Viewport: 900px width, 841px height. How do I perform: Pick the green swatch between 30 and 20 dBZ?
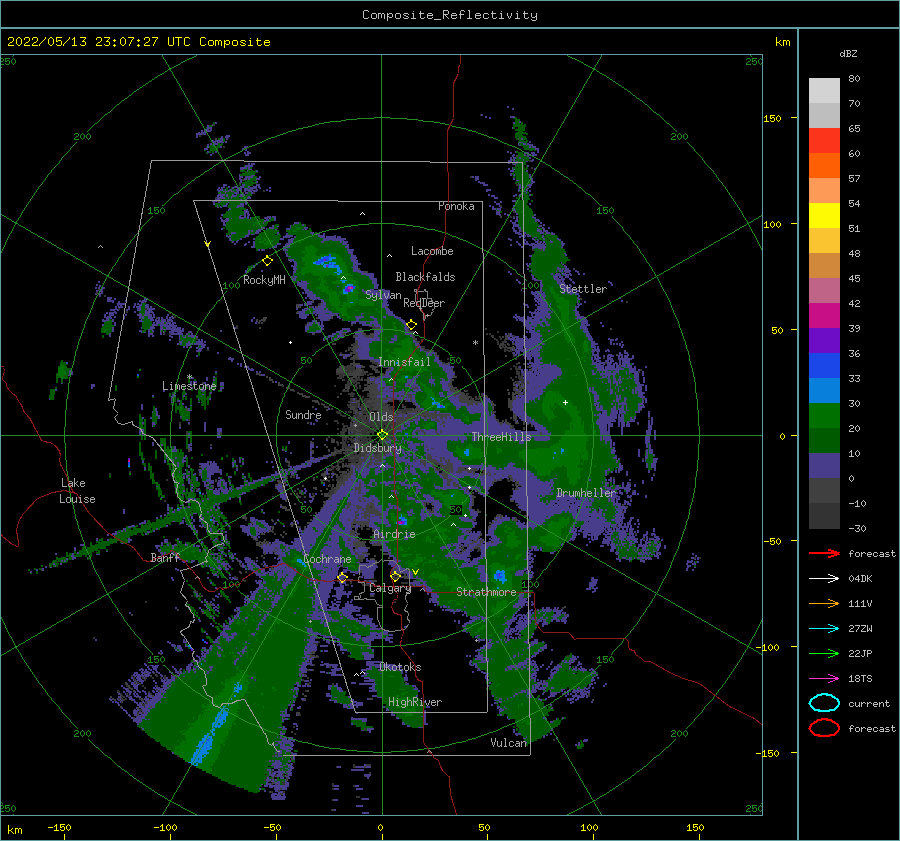(824, 416)
